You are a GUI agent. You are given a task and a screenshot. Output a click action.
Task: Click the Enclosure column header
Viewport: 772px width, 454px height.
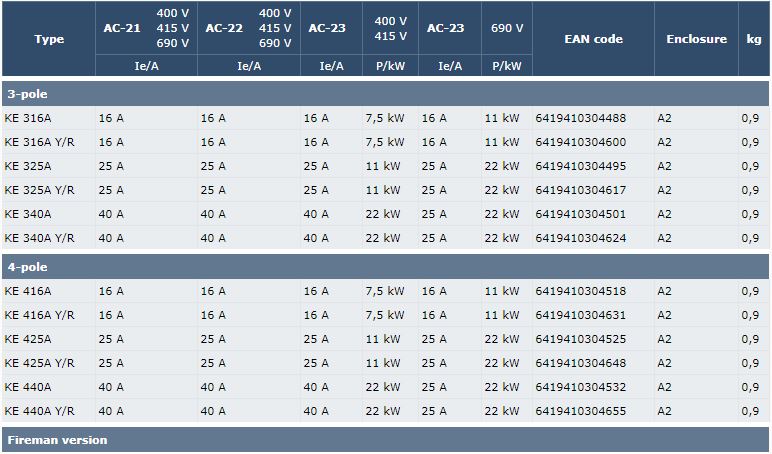point(696,39)
